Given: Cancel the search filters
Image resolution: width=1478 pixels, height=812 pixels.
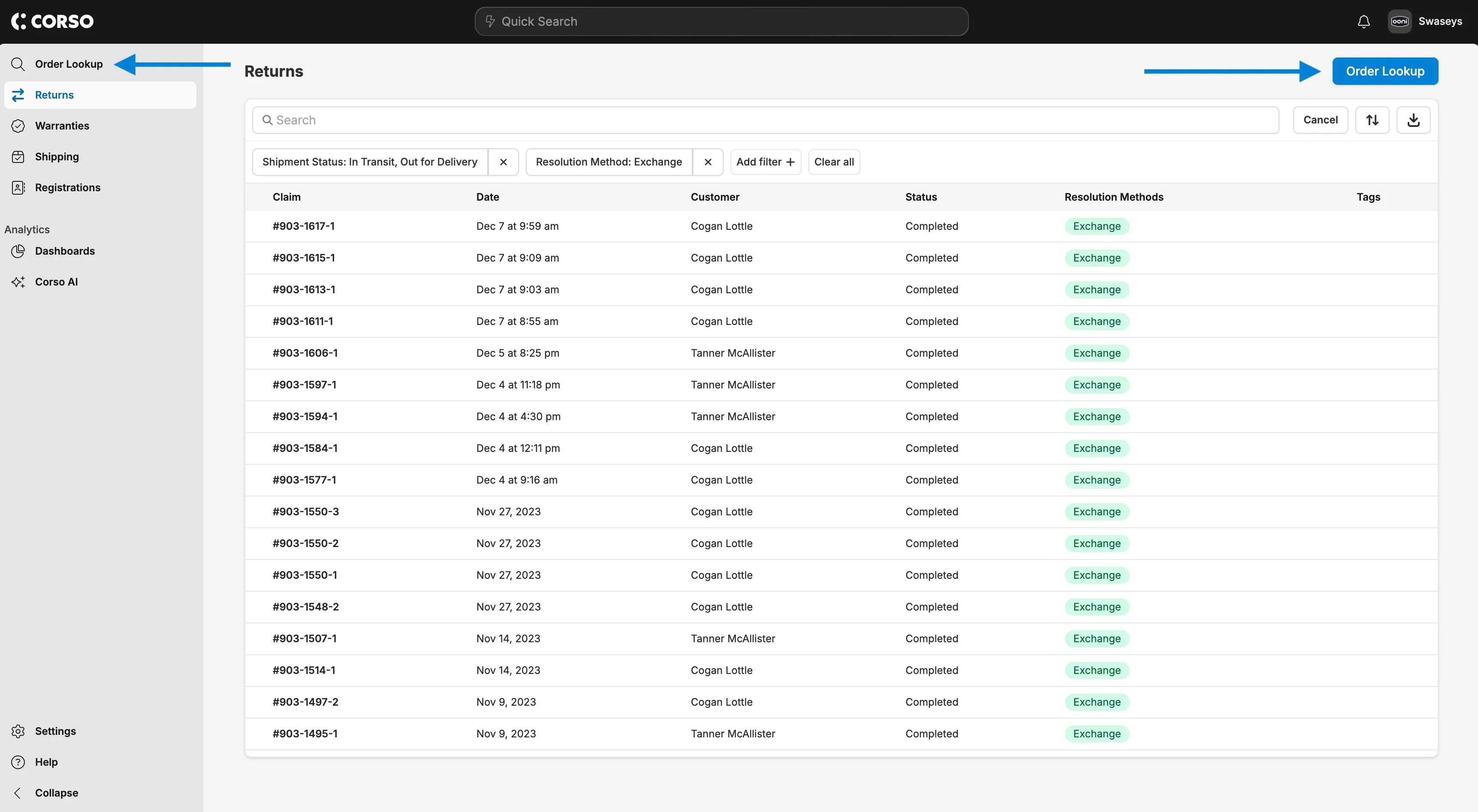Looking at the screenshot, I should [x=1320, y=120].
